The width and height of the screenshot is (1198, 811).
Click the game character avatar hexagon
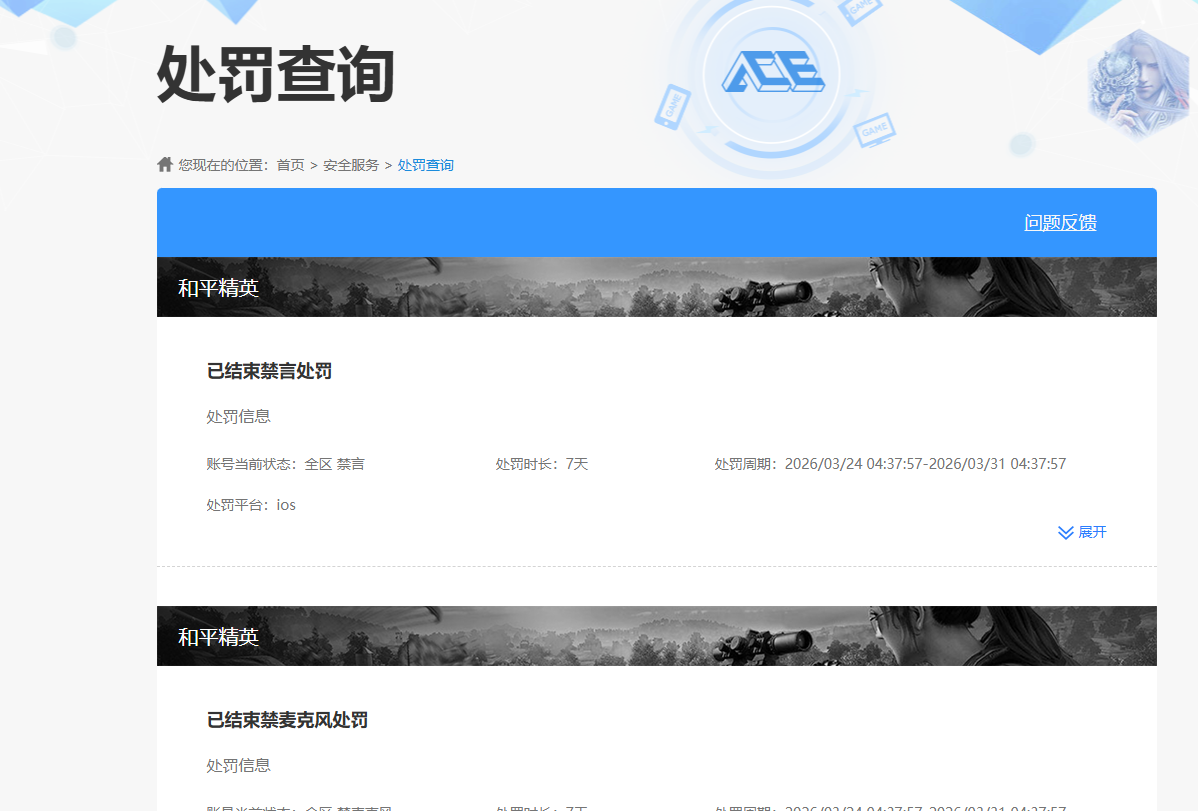1139,86
